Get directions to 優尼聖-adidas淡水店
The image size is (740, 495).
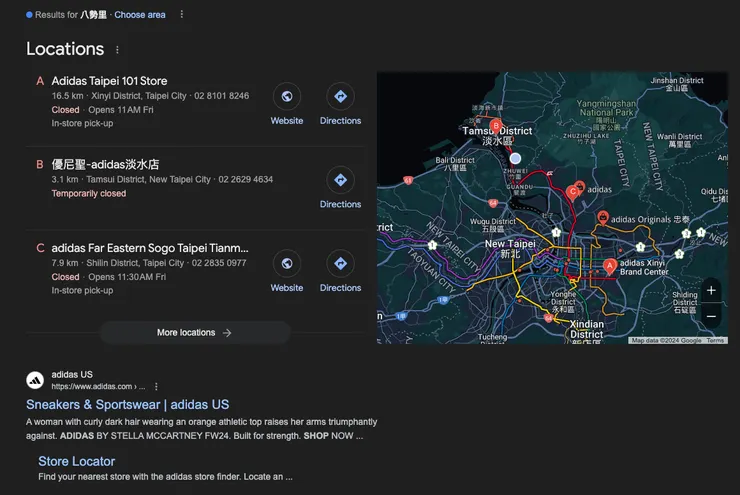340,181
